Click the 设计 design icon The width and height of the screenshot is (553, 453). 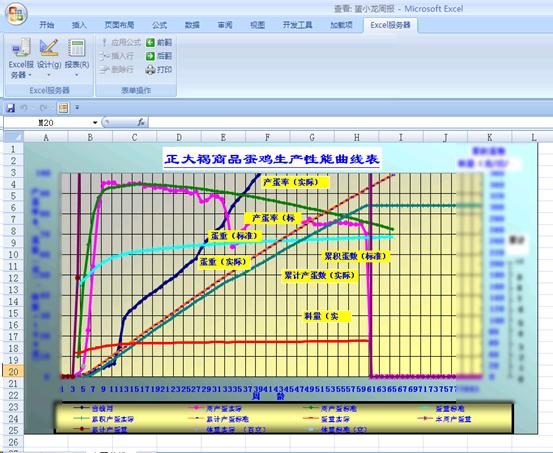(x=49, y=48)
